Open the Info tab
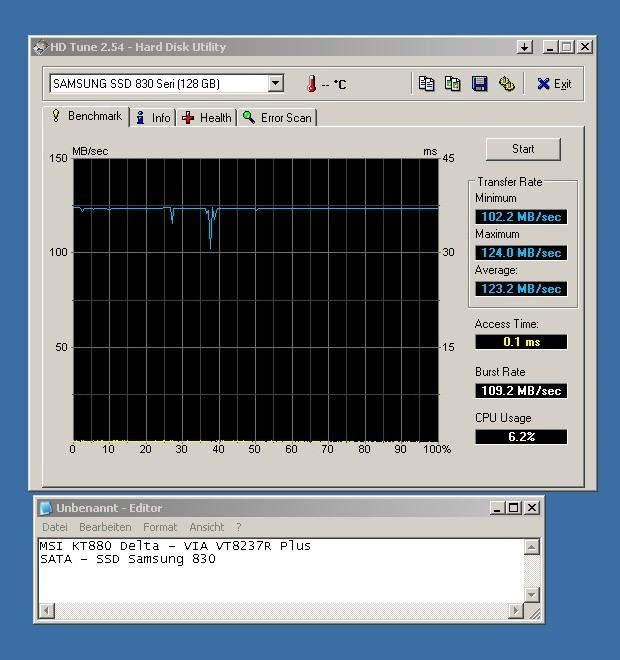This screenshot has height=660, width=620. point(153,118)
